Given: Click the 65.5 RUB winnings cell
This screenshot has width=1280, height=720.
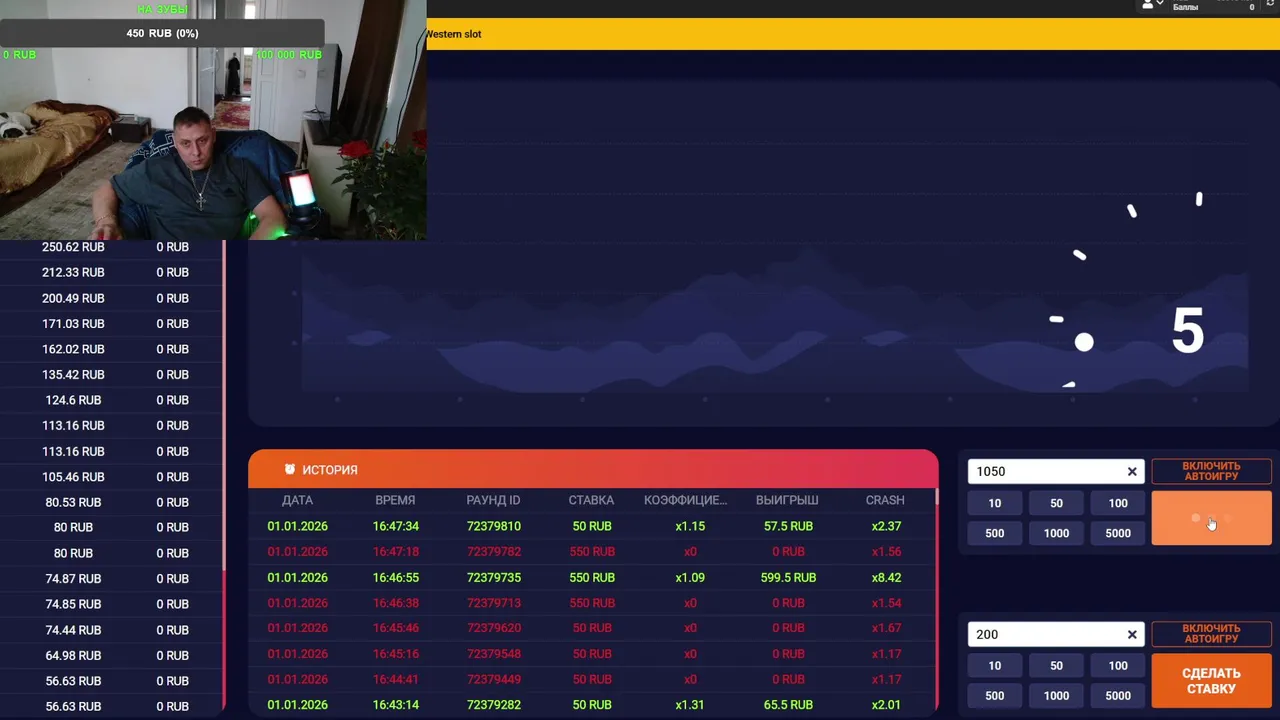Looking at the screenshot, I should 788,705.
